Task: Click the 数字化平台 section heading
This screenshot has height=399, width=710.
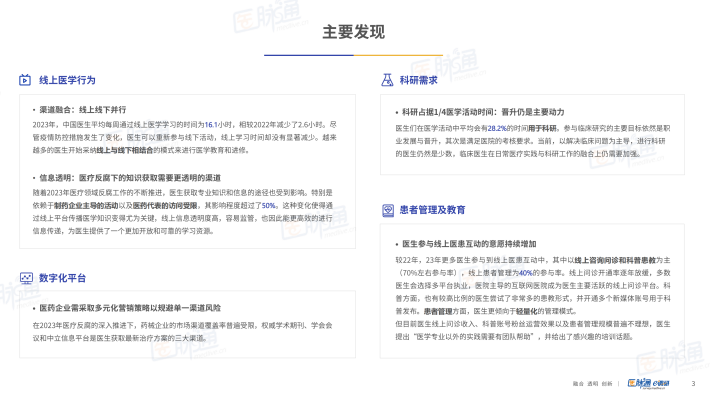Action: click(x=62, y=278)
